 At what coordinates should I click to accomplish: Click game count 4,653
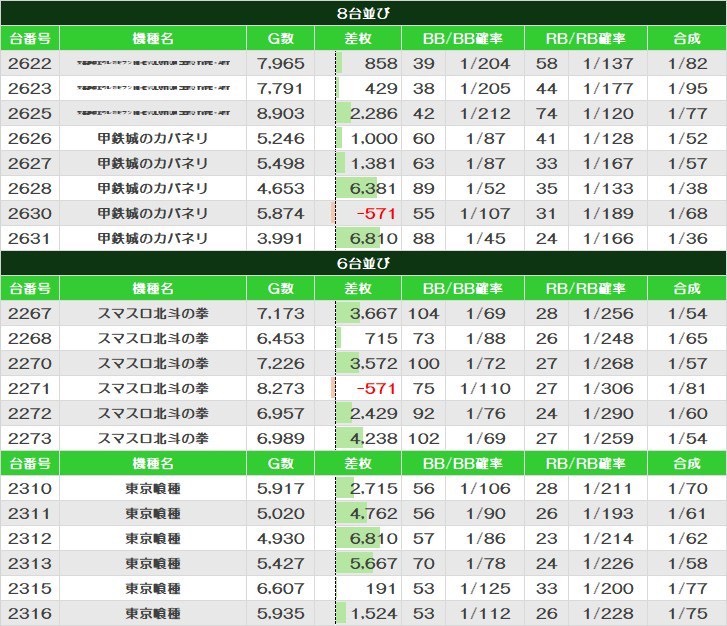[281, 189]
